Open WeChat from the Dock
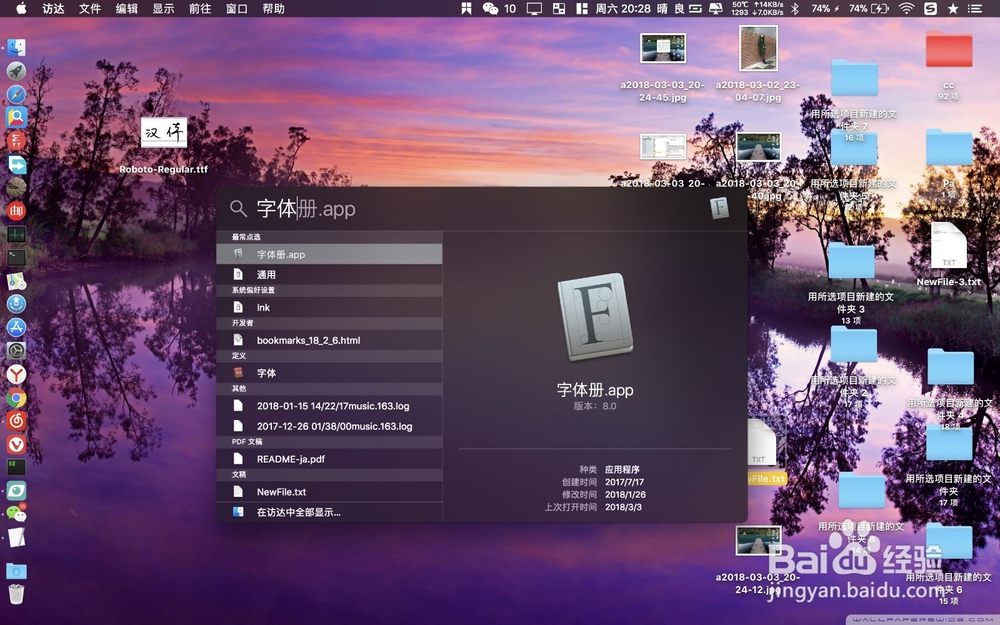The width and height of the screenshot is (1000, 625). click(17, 514)
